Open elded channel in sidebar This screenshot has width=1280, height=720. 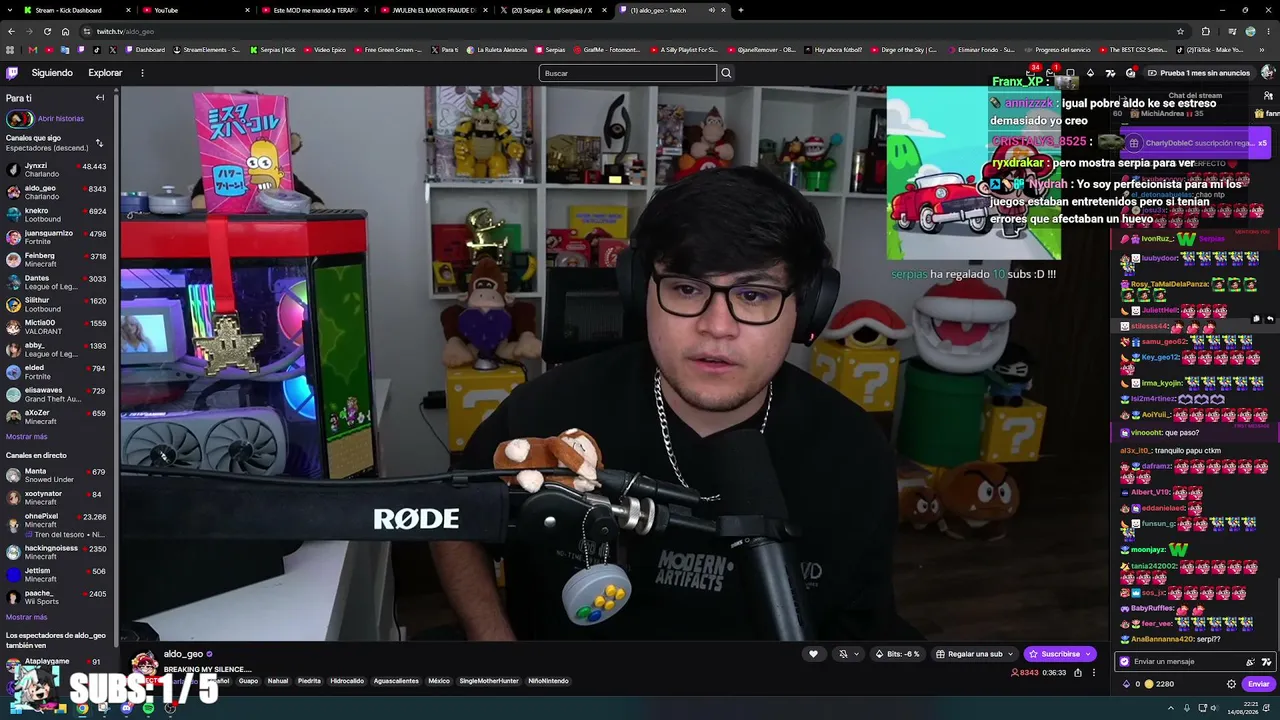coord(58,372)
